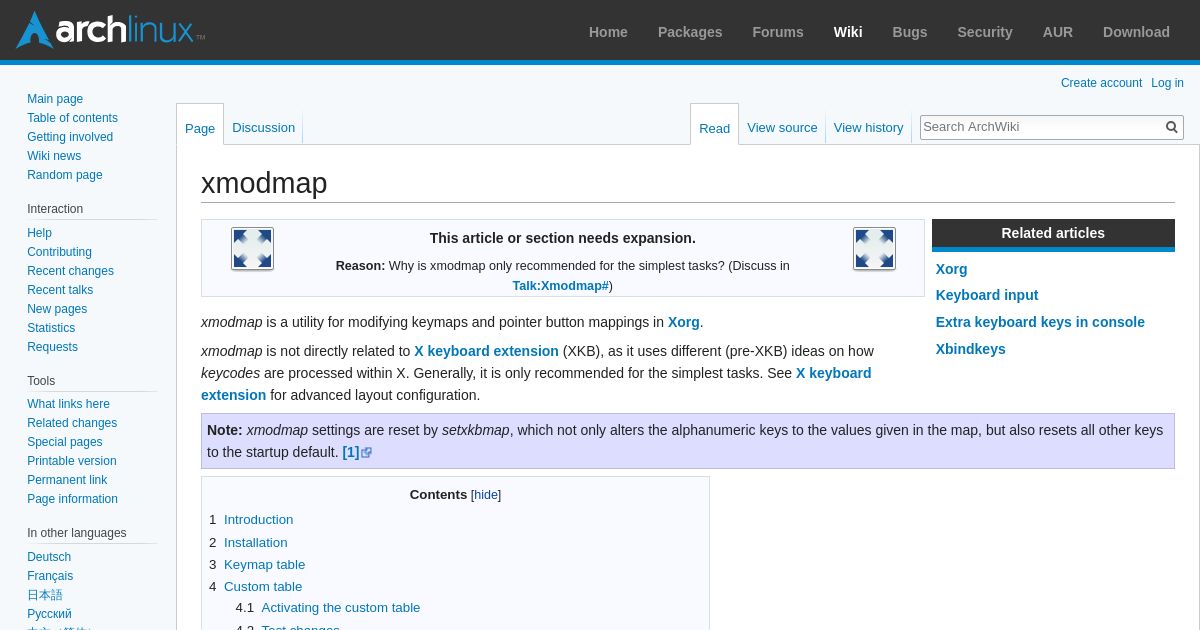Open Requests sidebar link
Screen dimensions: 1200x630
click(x=52, y=347)
